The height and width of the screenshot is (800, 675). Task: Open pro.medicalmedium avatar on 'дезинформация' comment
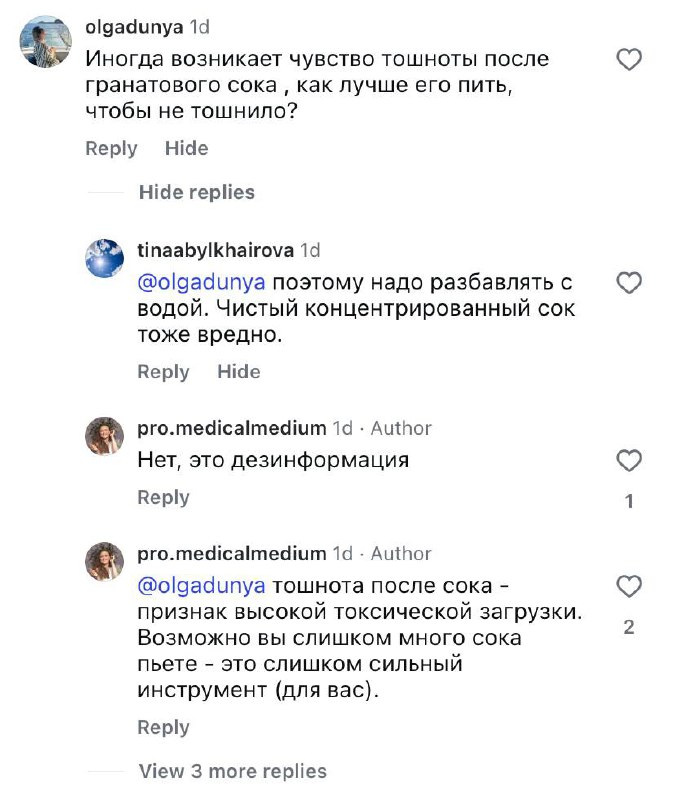coord(105,436)
